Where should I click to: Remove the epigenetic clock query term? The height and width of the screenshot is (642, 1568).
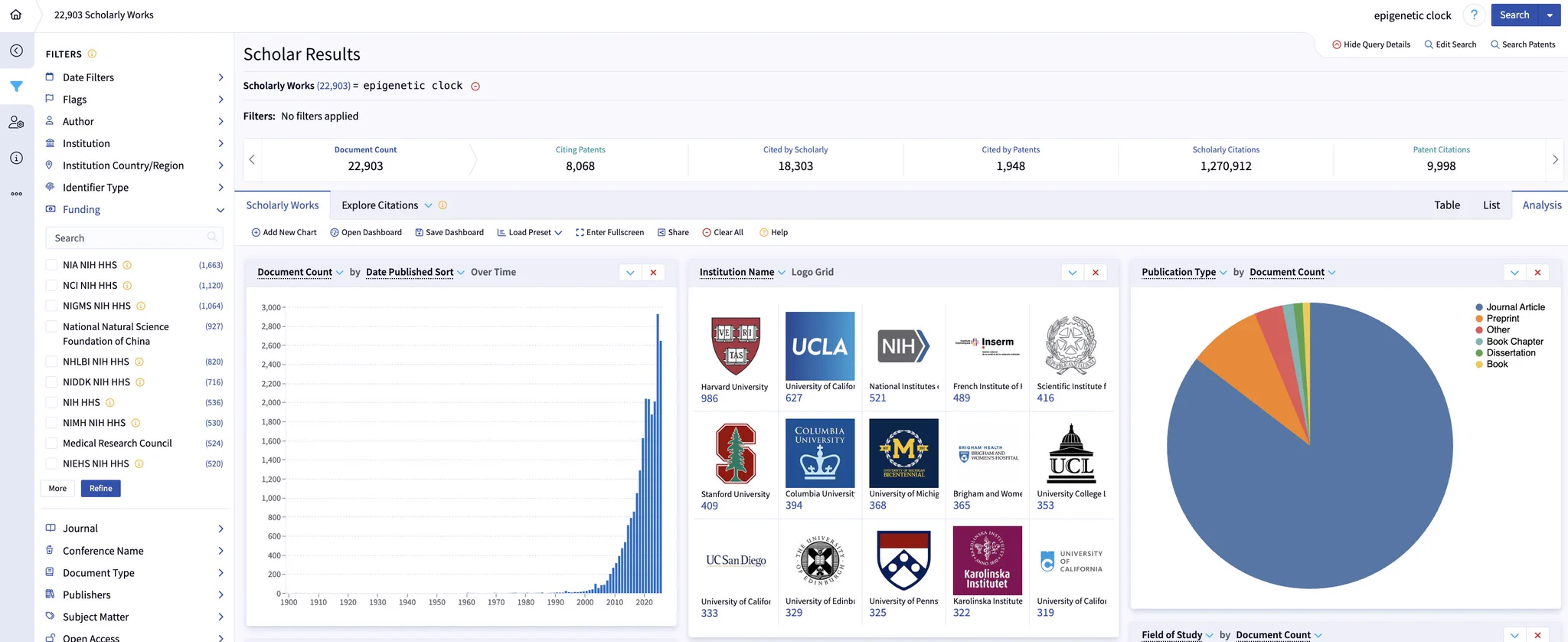[475, 87]
